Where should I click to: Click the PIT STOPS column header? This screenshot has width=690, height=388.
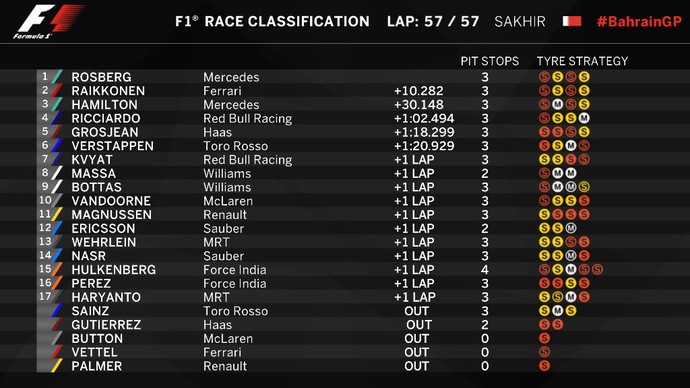click(489, 61)
